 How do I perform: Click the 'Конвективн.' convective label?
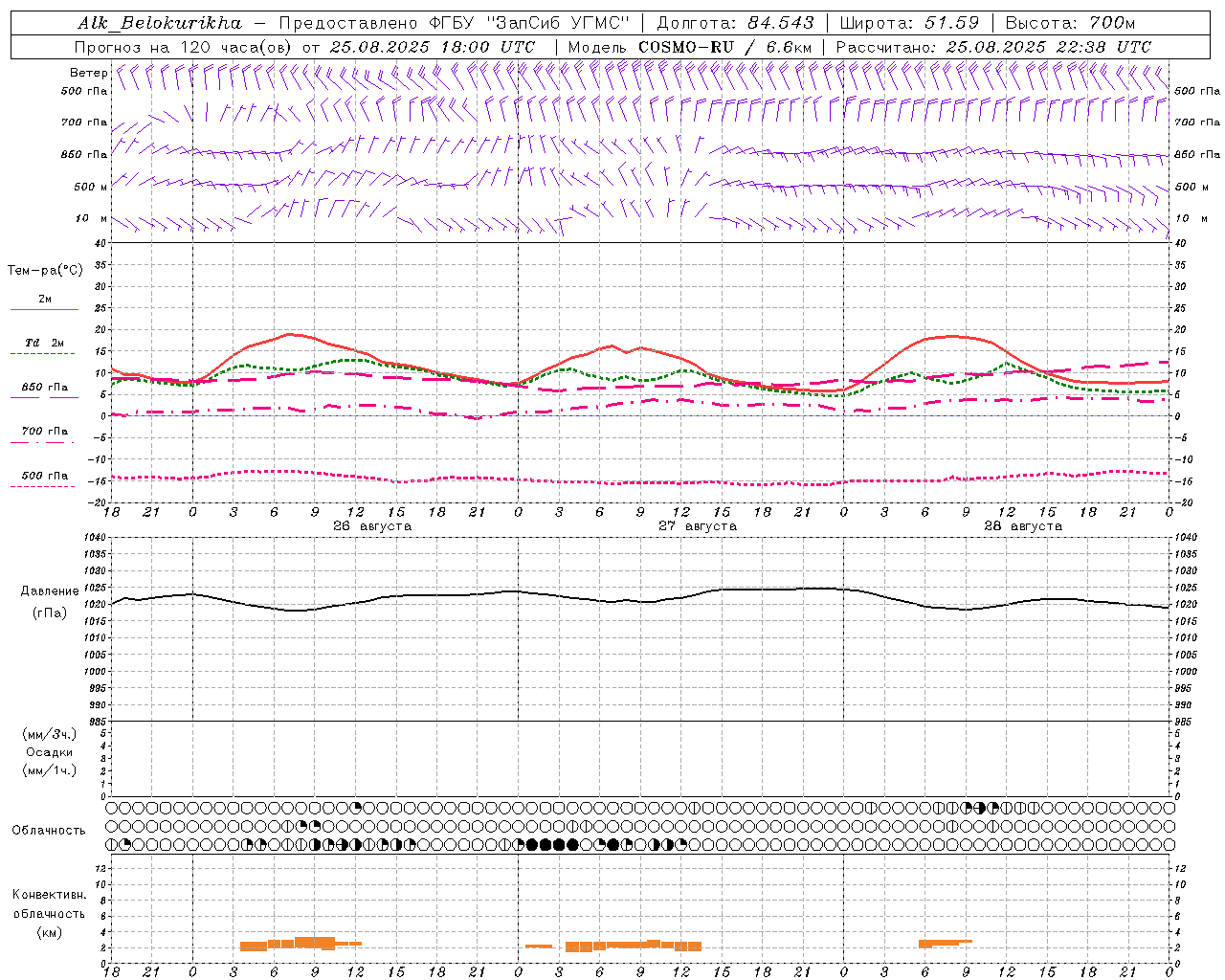(x=49, y=895)
